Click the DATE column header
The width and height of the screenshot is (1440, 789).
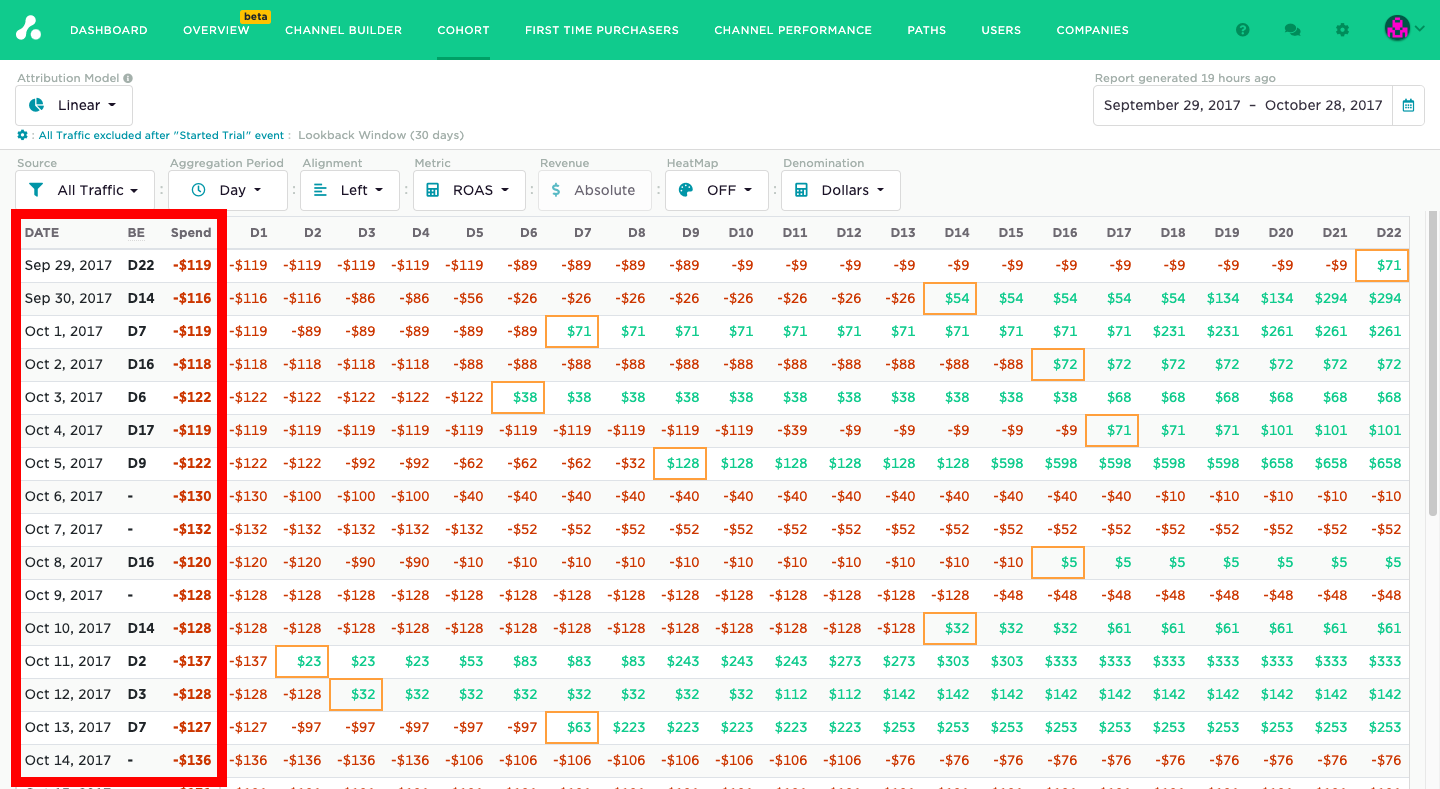[42, 233]
